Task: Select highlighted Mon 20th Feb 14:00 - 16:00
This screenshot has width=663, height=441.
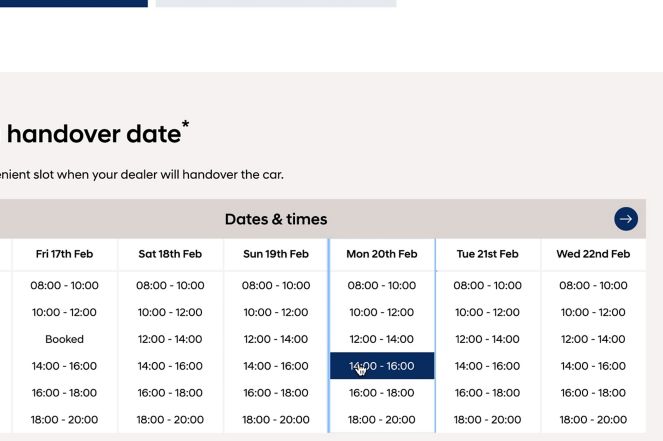Action: click(382, 366)
